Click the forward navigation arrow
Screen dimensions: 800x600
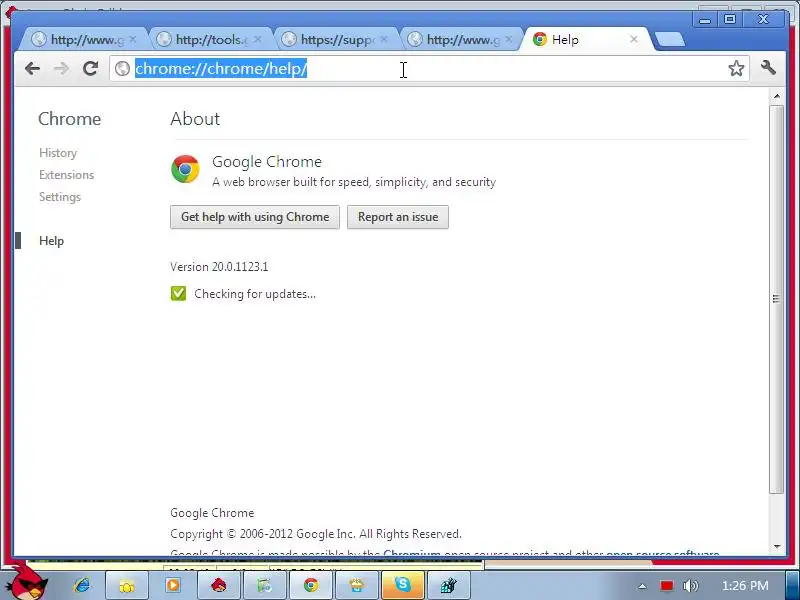61,68
